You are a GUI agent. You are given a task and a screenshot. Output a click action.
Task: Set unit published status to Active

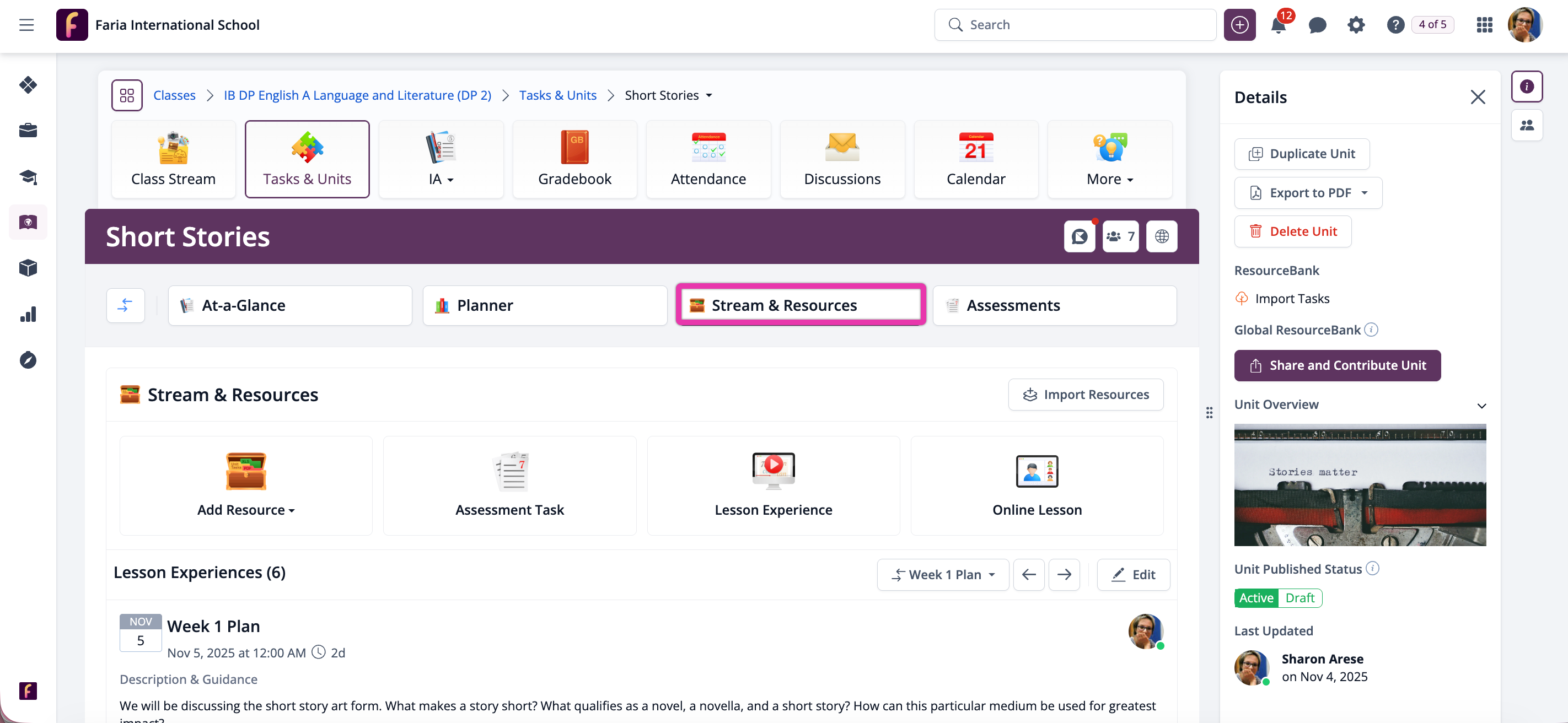pos(1256,597)
